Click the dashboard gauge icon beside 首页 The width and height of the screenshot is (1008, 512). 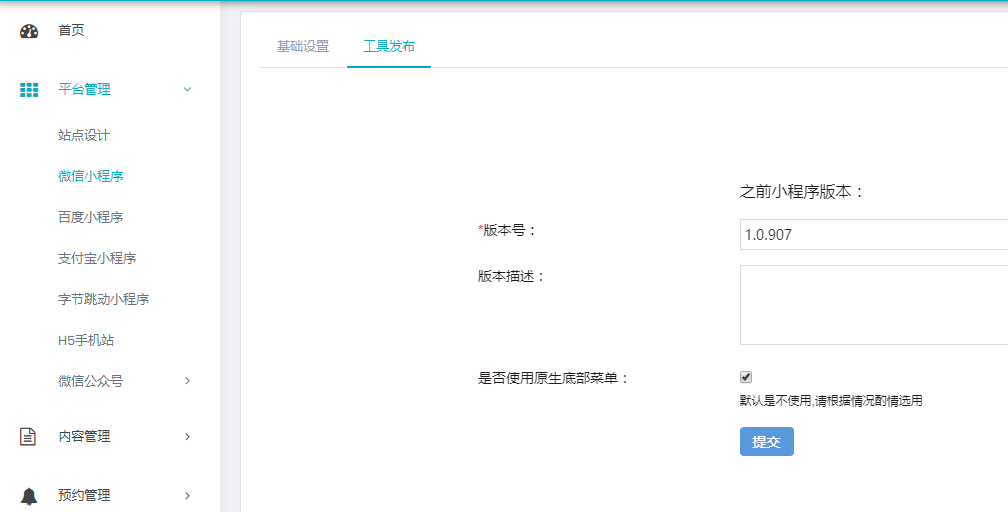pos(29,31)
